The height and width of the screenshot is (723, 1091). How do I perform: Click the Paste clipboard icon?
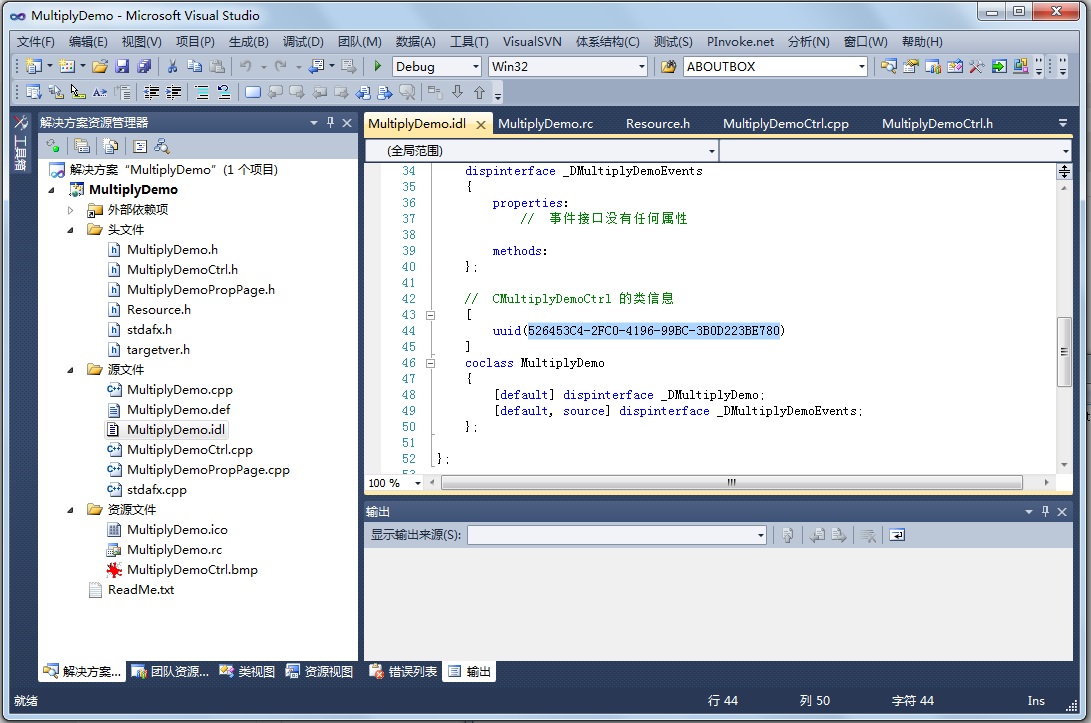pyautogui.click(x=217, y=66)
